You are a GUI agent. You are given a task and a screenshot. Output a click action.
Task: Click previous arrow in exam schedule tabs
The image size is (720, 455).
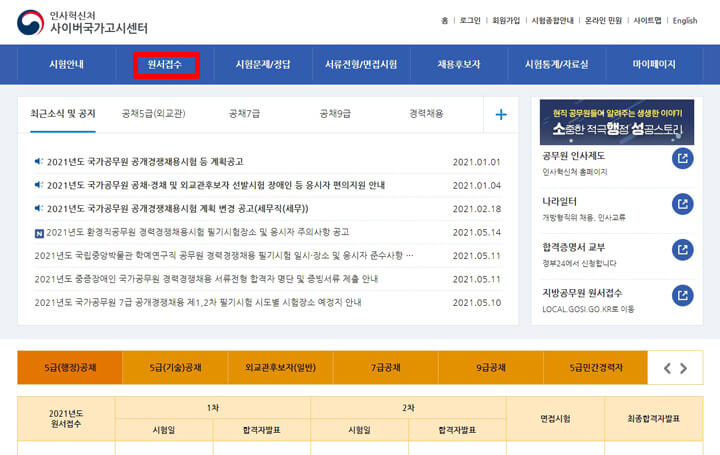tap(667, 368)
